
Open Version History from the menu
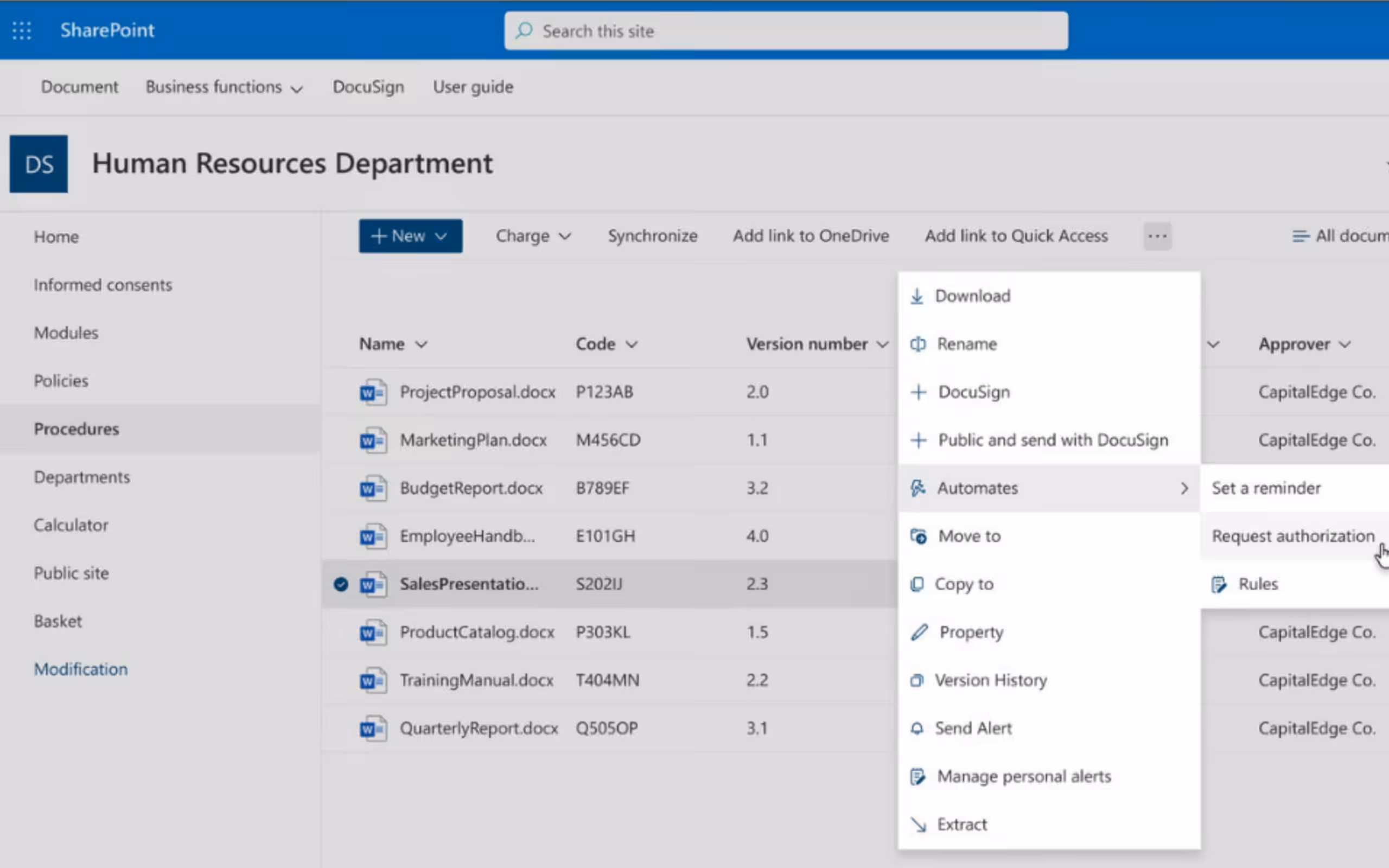(x=1049, y=680)
